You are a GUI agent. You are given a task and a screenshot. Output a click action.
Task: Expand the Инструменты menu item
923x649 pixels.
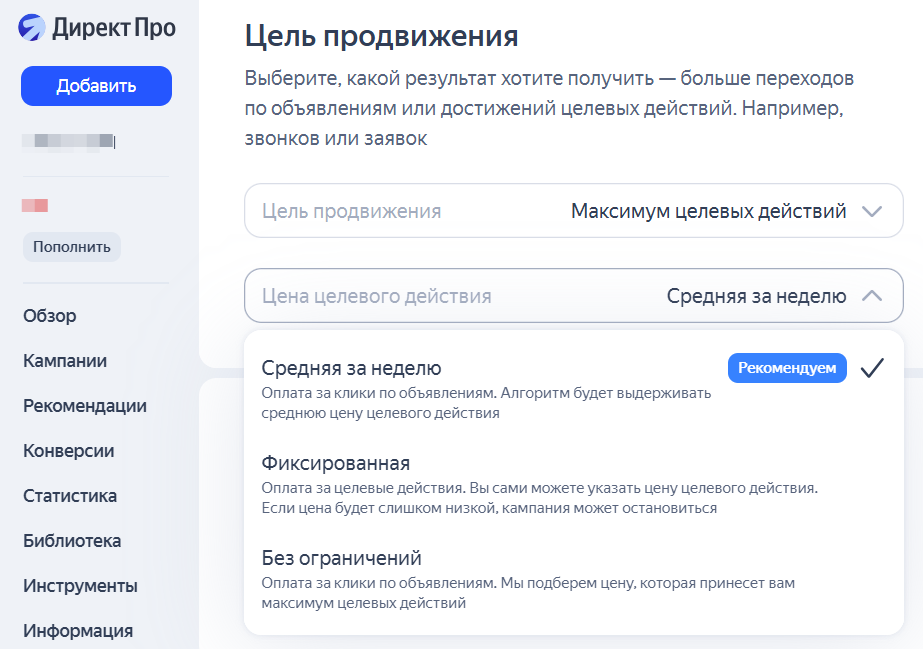pyautogui.click(x=80, y=586)
